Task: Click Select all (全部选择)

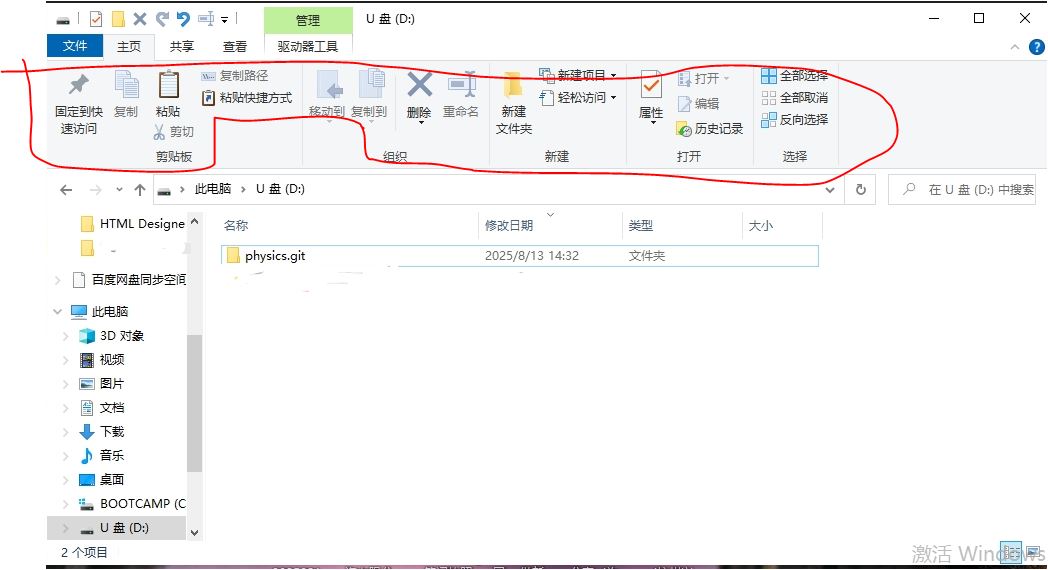Action: pos(795,76)
